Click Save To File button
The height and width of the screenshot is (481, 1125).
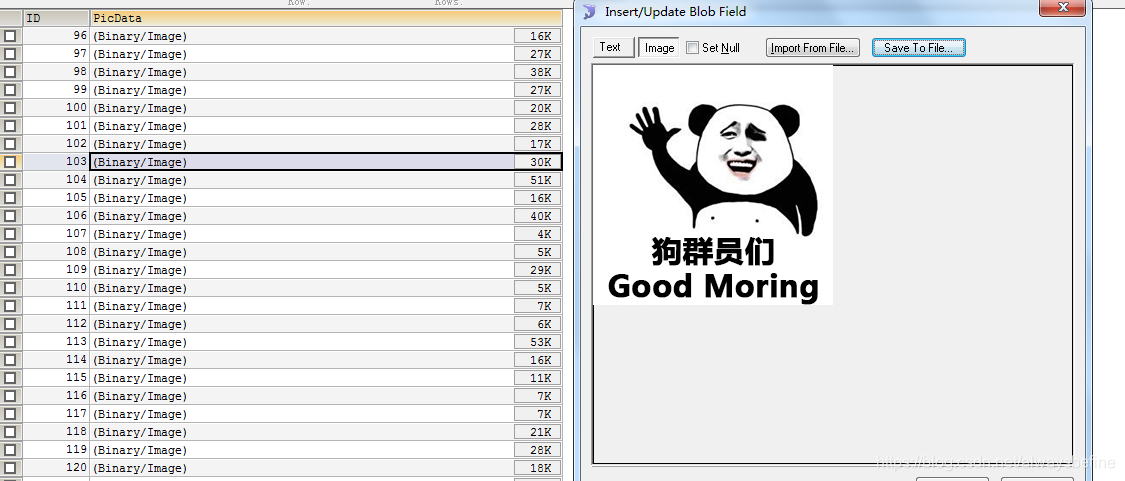[918, 47]
